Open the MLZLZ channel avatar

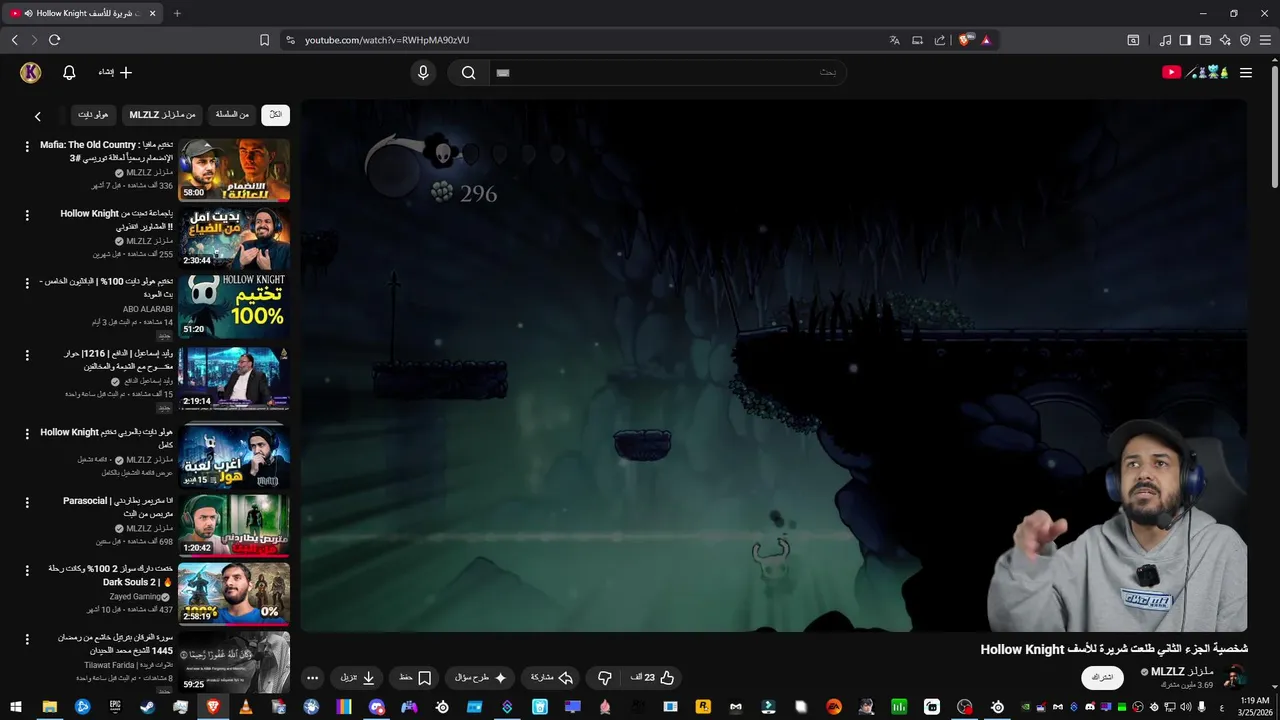(x=1235, y=676)
